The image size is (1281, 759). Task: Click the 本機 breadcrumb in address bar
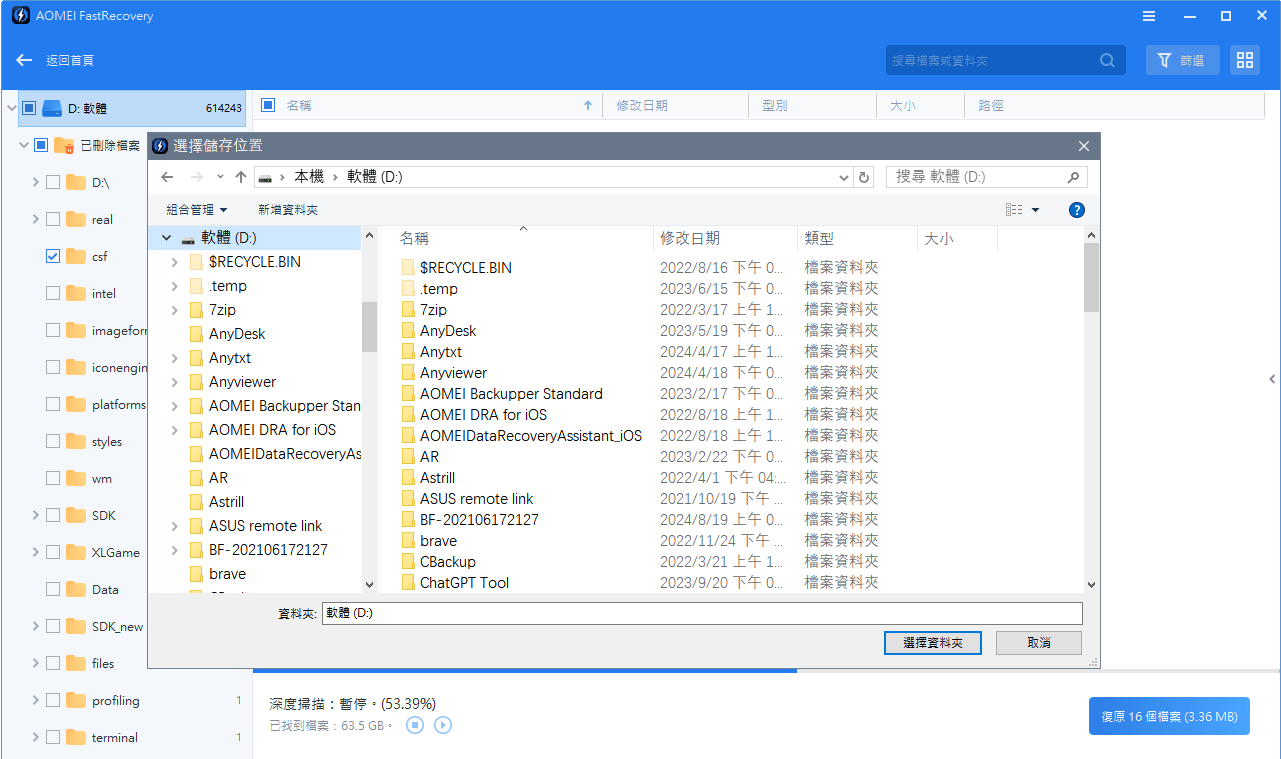click(x=309, y=176)
